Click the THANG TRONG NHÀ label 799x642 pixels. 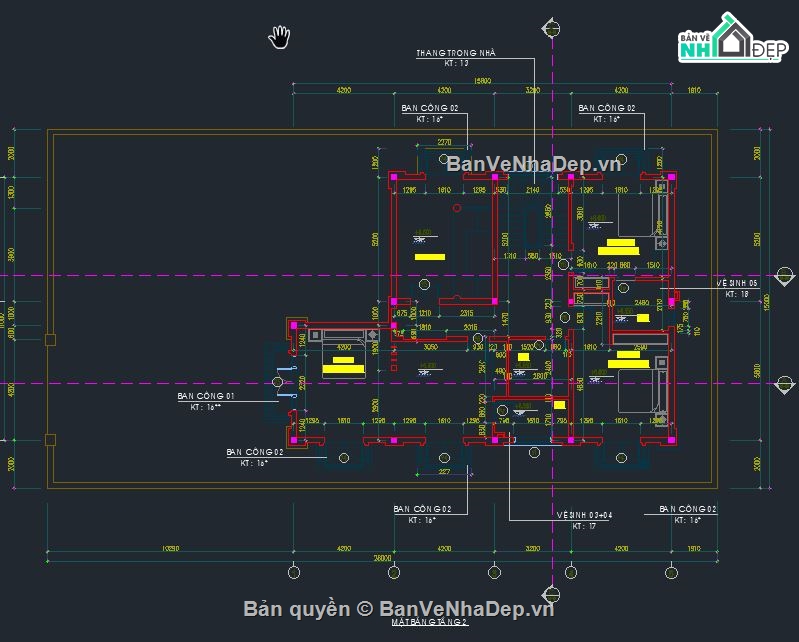pyautogui.click(x=456, y=53)
